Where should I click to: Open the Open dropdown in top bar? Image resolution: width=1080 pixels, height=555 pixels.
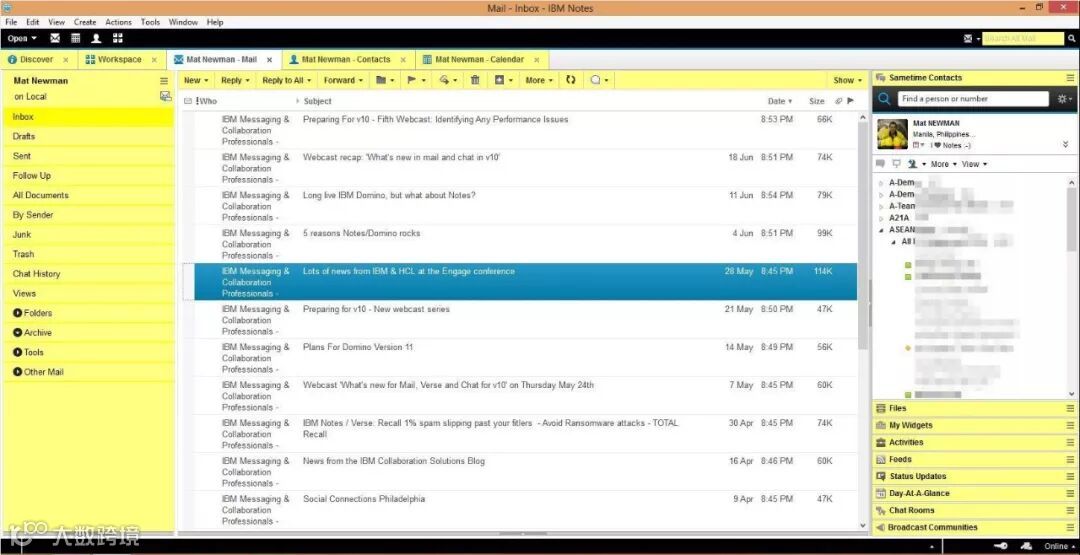click(x=22, y=39)
